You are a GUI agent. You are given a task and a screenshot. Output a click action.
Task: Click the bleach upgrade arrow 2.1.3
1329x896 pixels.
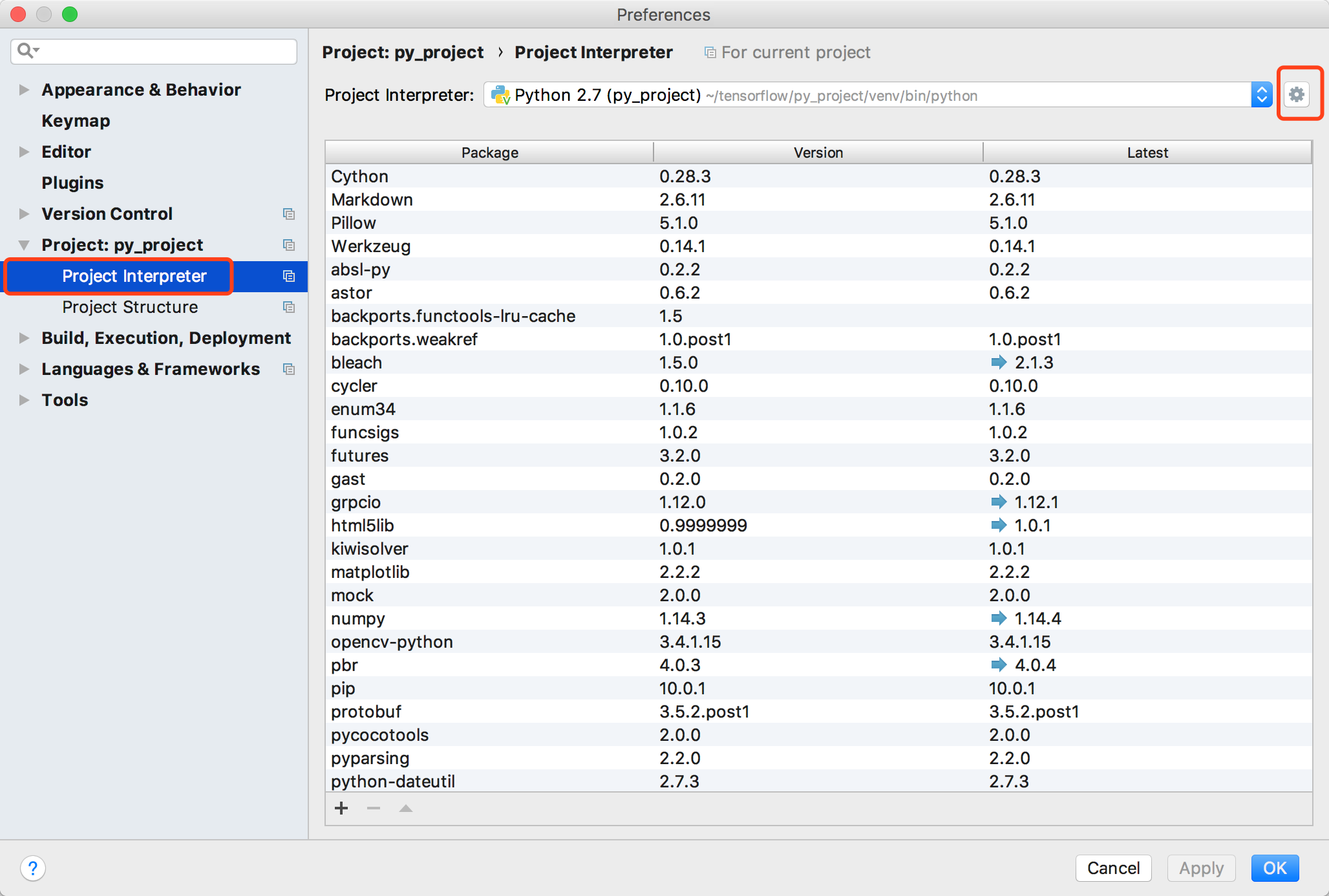(999, 362)
